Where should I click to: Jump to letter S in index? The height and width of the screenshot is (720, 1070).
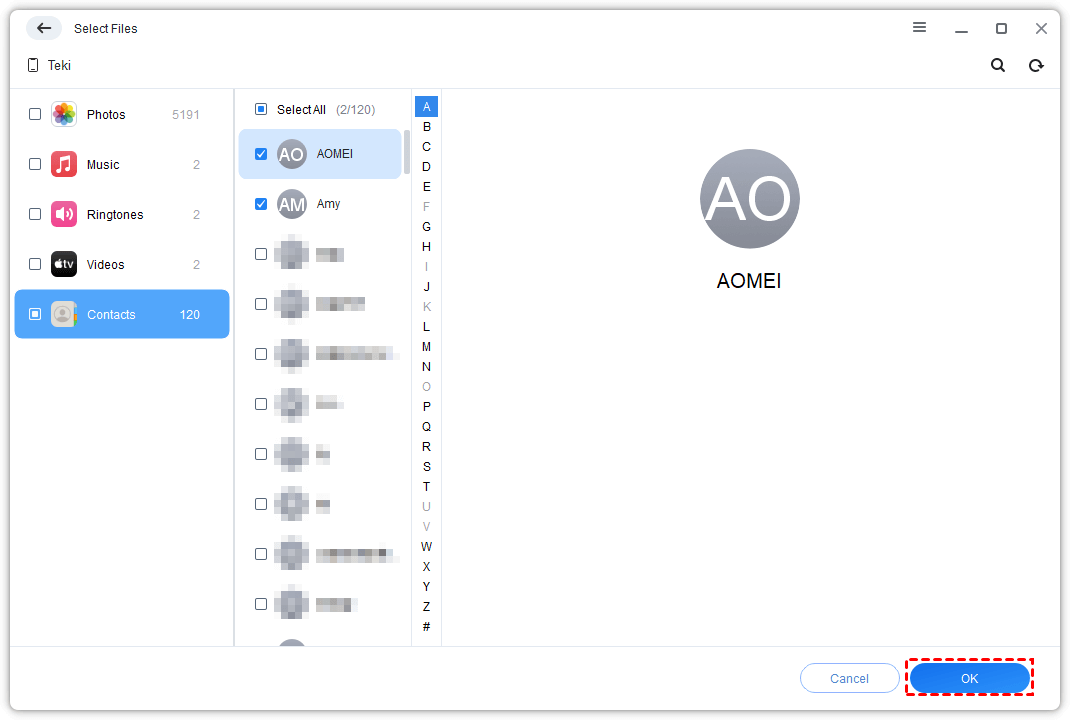tap(426, 466)
